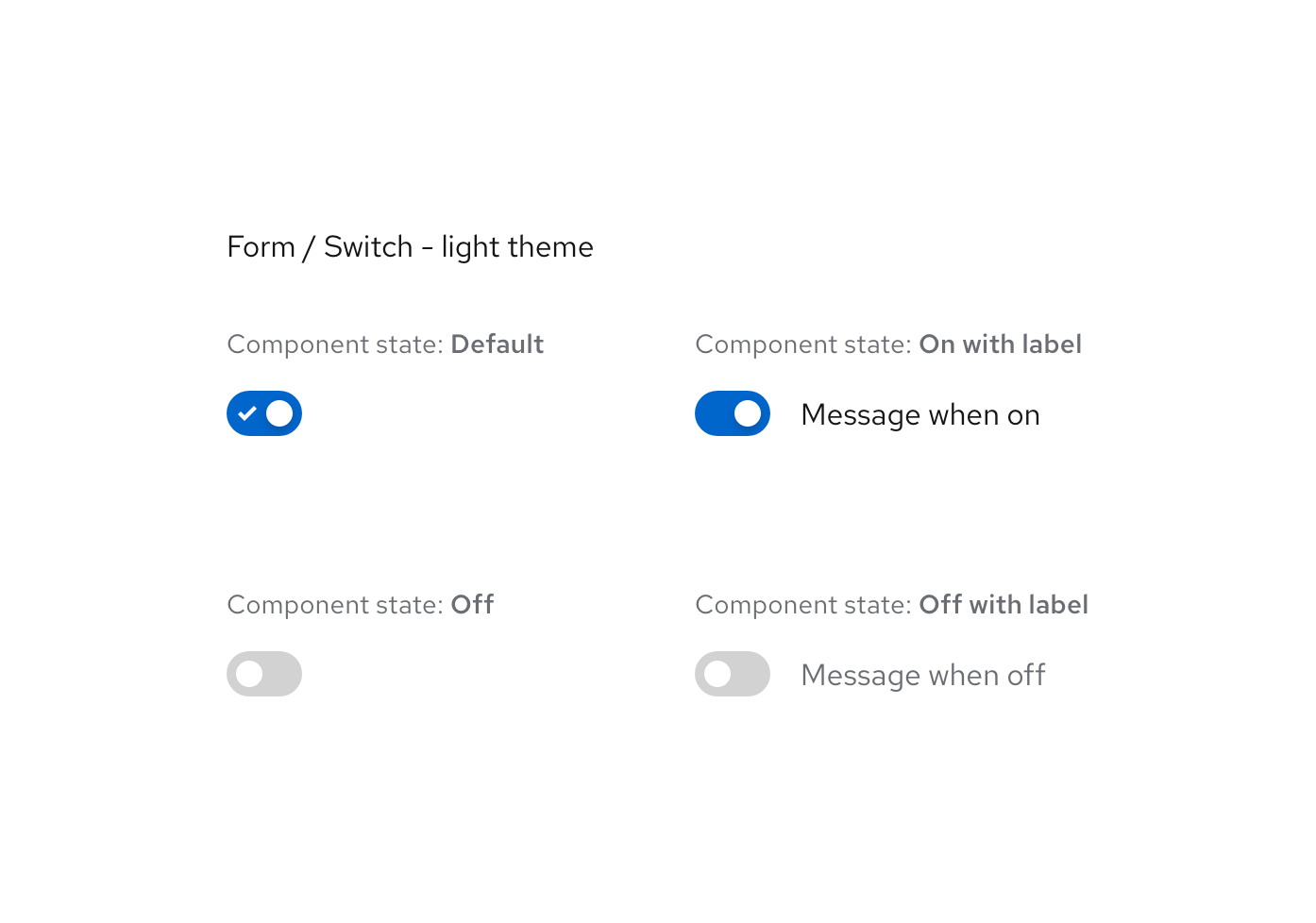Click the white knob of the Default switch
This screenshot has width=1316, height=923.
(280, 413)
